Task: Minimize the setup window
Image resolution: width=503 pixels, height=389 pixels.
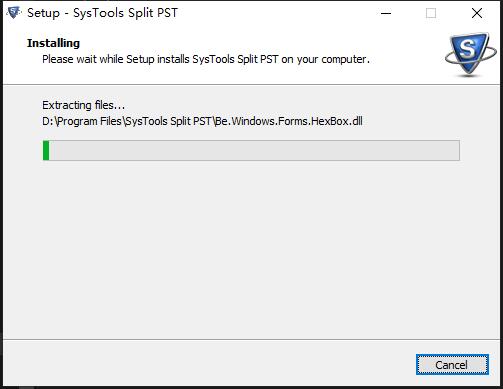Action: (x=386, y=13)
